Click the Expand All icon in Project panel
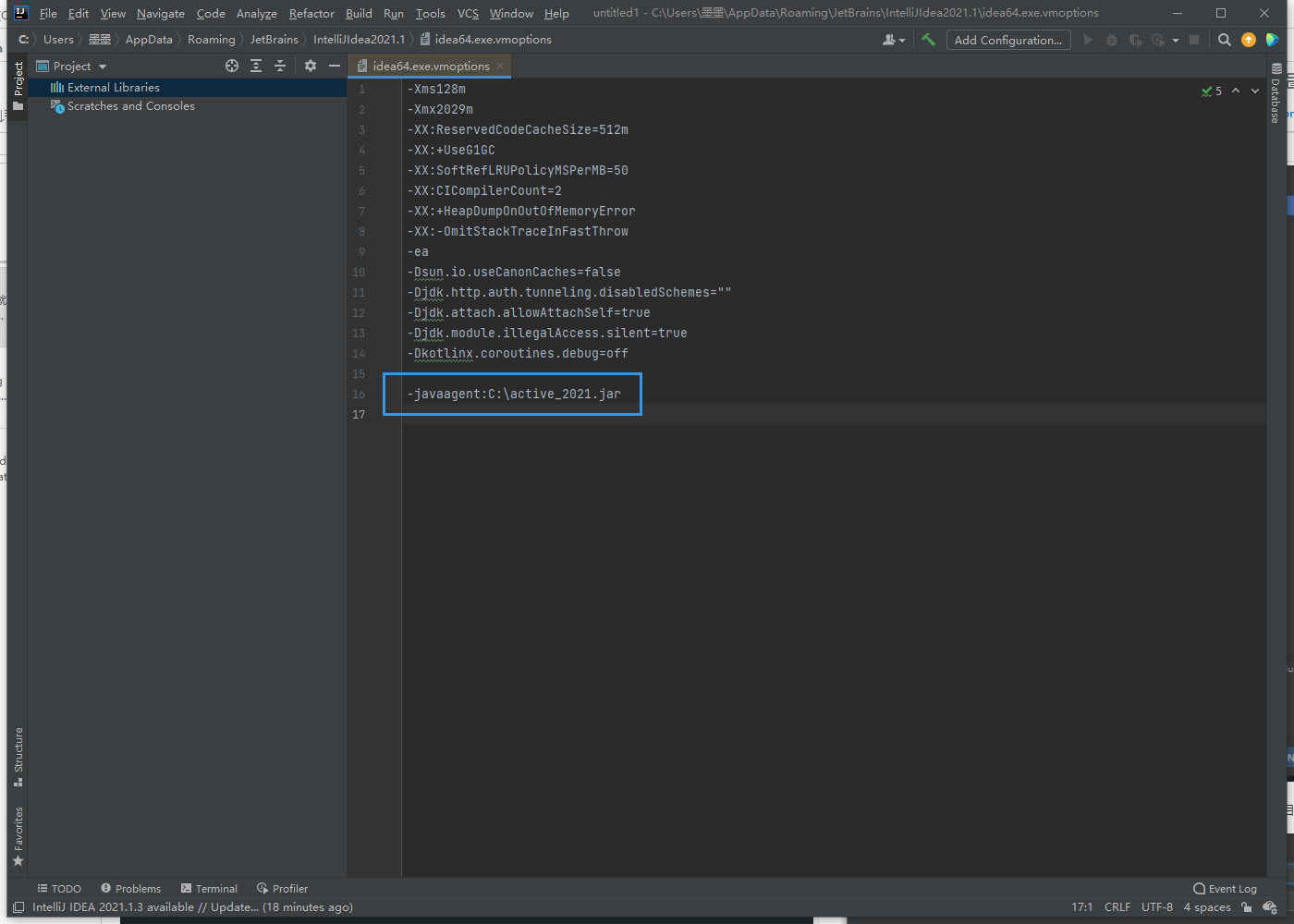The width and height of the screenshot is (1294, 924). [256, 66]
